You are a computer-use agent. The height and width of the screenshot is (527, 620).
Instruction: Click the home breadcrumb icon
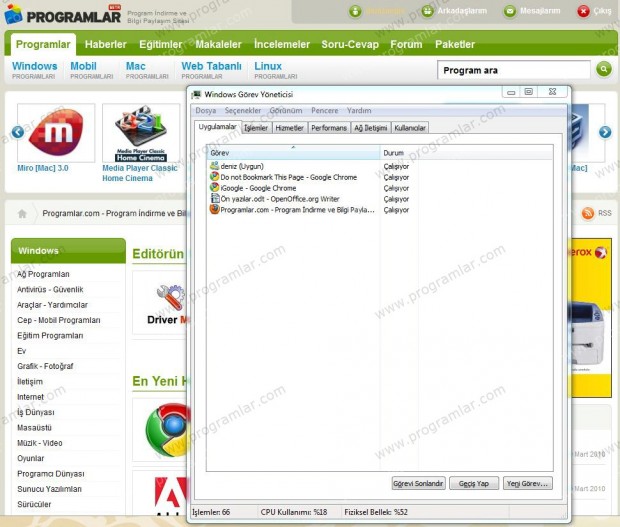(22, 213)
